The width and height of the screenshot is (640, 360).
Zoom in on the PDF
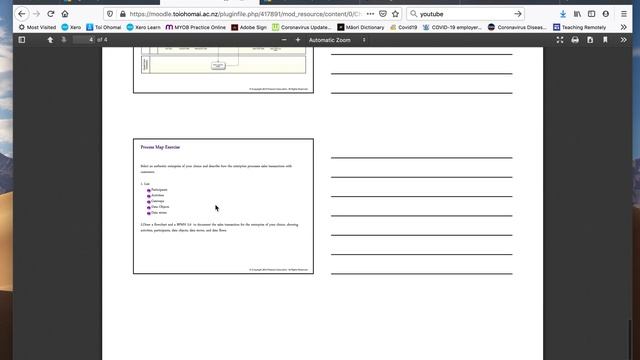(x=298, y=40)
